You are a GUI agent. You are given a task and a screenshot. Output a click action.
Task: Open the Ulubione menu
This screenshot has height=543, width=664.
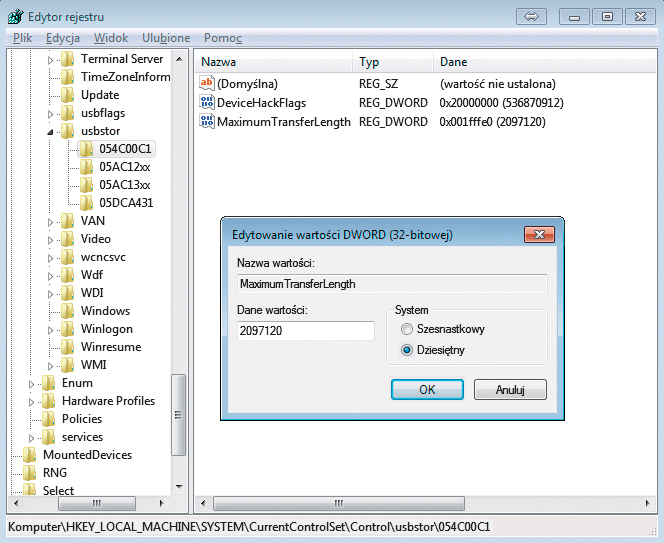(x=166, y=38)
